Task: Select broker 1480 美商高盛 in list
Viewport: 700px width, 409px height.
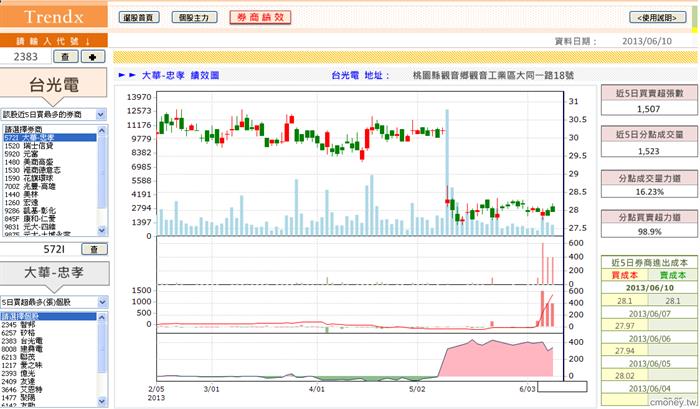Action: point(50,162)
